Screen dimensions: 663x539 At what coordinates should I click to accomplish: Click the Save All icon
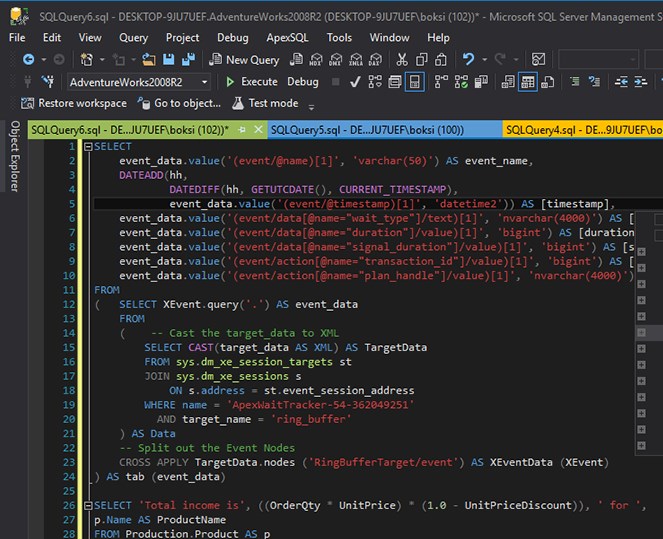189,60
